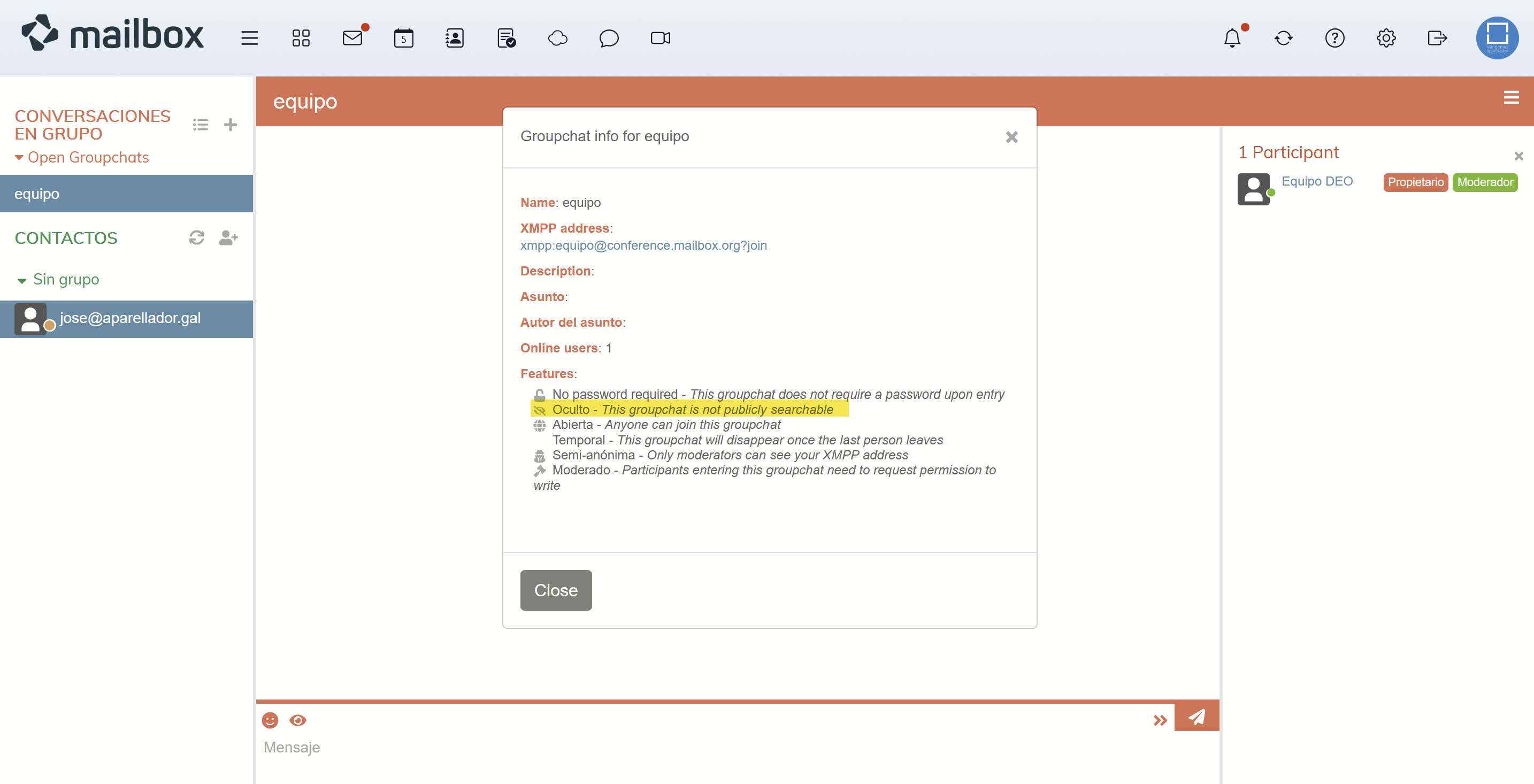1534x784 pixels.
Task: Open the Mail envelope icon
Action: [352, 38]
